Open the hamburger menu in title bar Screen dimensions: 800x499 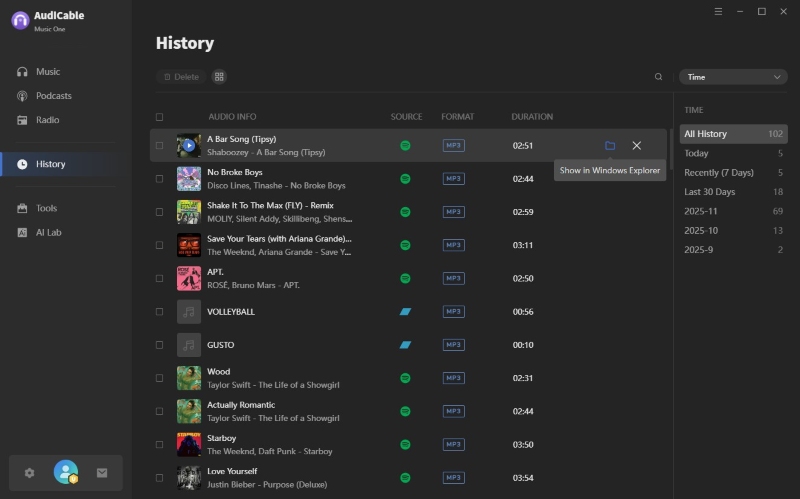coord(718,11)
